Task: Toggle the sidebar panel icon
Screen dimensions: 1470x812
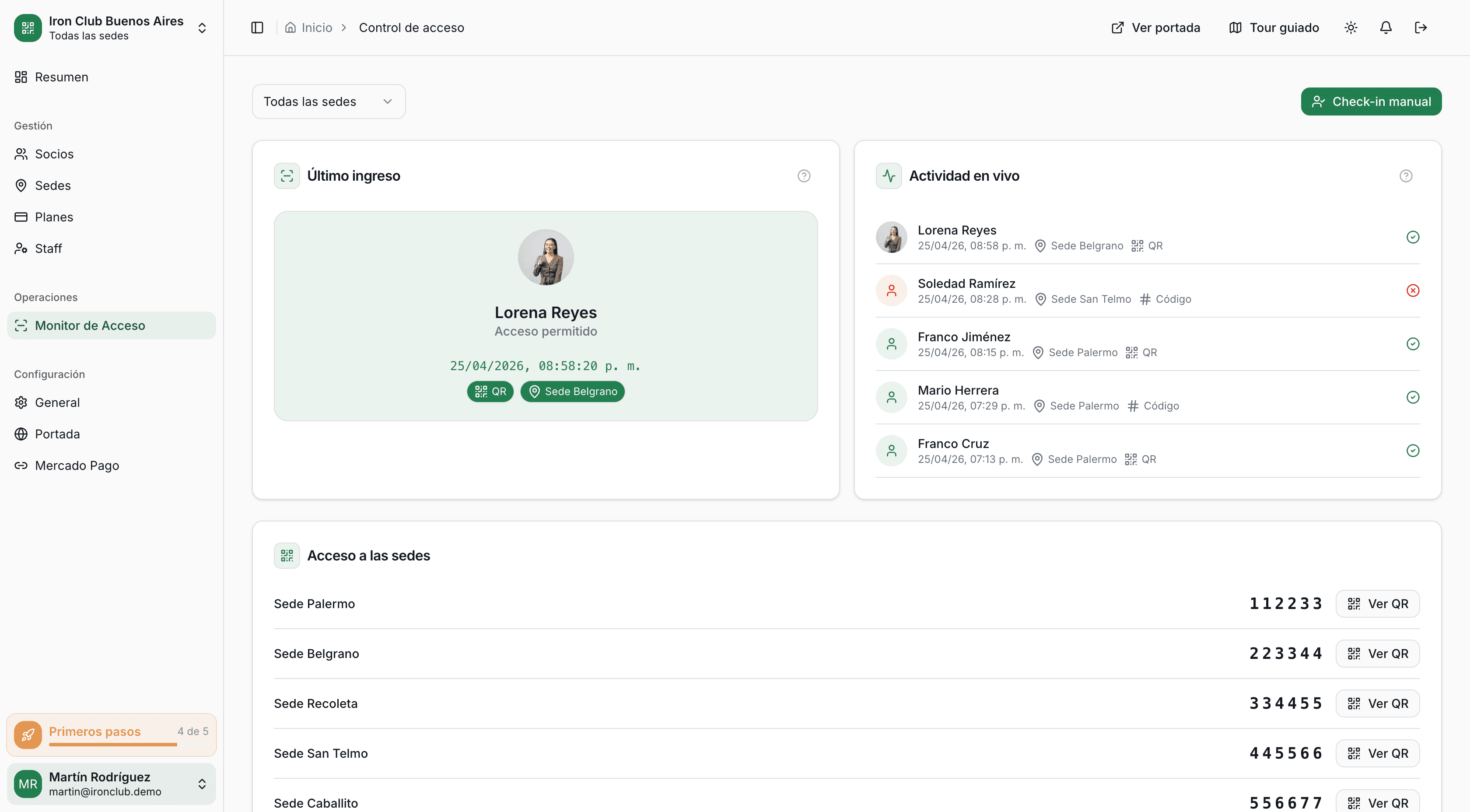Action: [257, 28]
